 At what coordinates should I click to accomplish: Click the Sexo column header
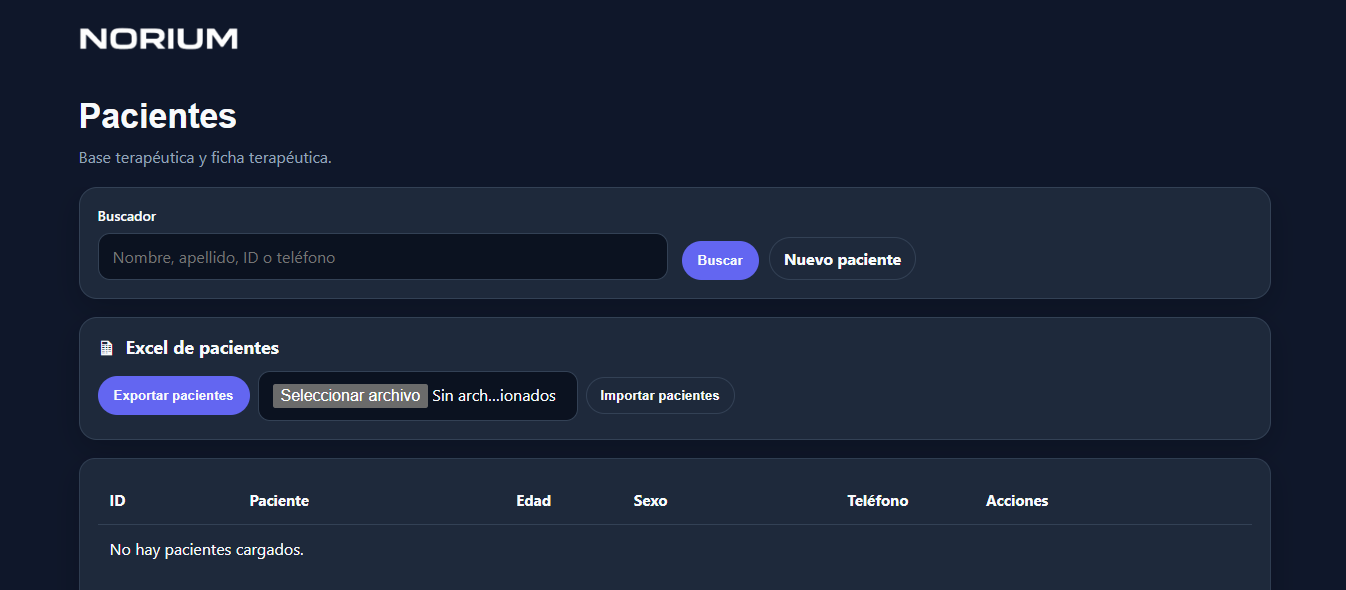650,501
